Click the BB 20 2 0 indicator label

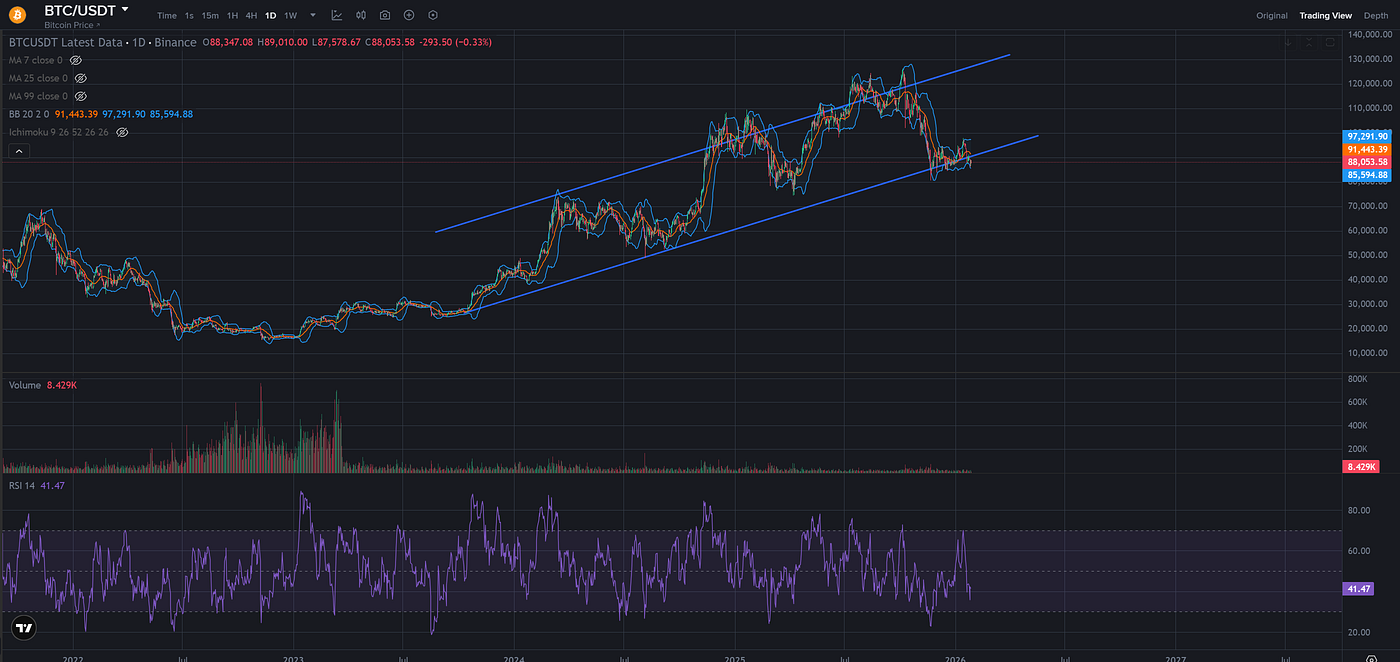tap(29, 114)
